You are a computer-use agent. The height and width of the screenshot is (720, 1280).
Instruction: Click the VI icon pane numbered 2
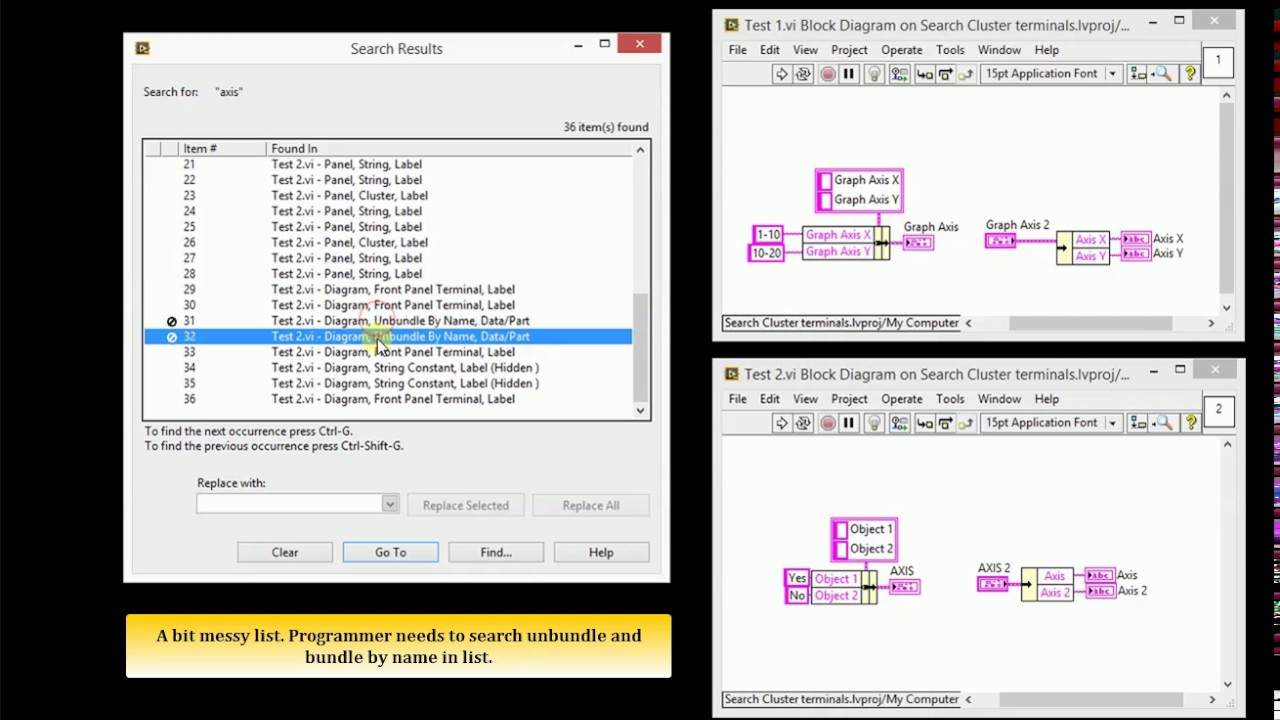(x=1218, y=409)
